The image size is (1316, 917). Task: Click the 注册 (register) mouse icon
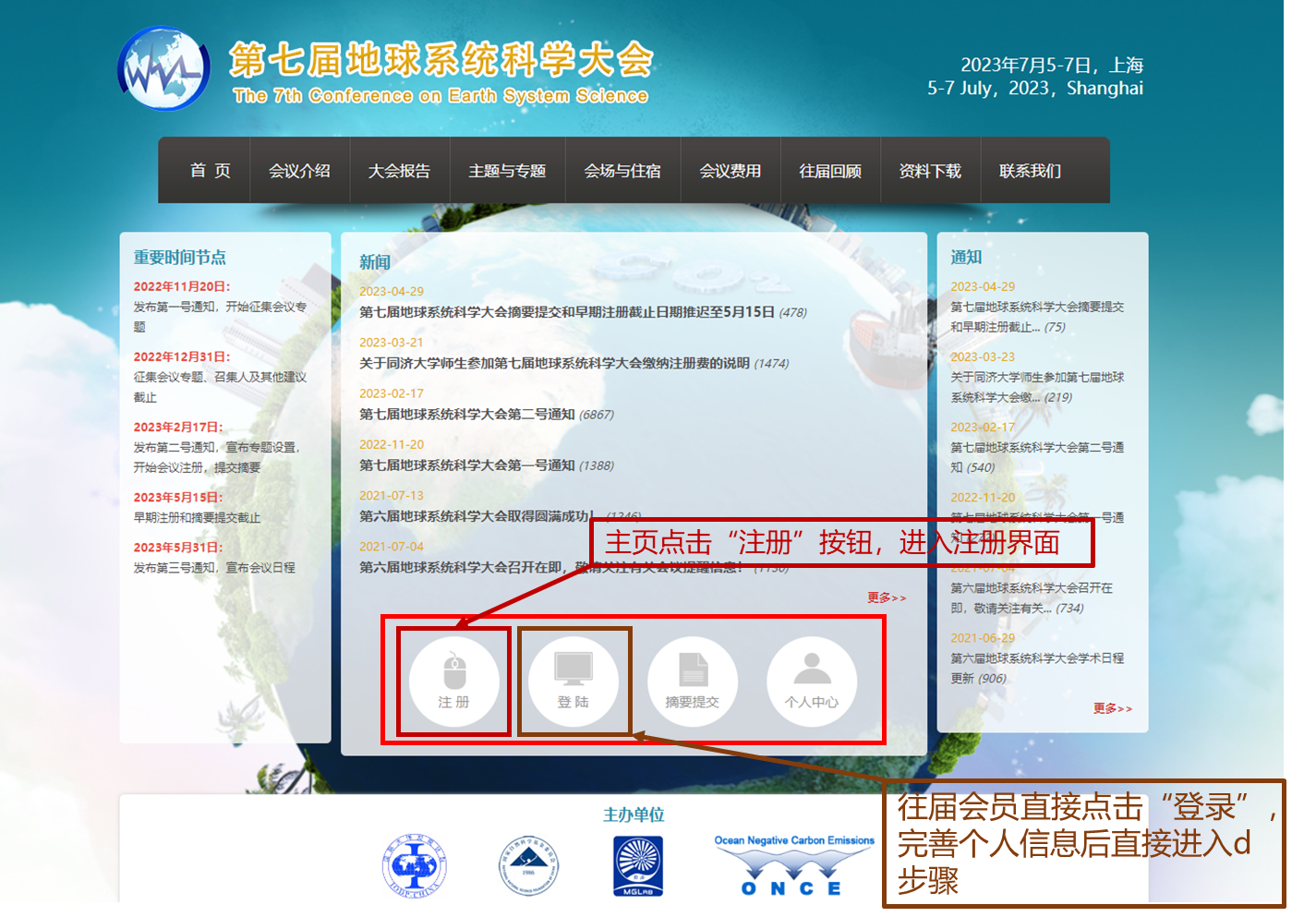[453, 682]
